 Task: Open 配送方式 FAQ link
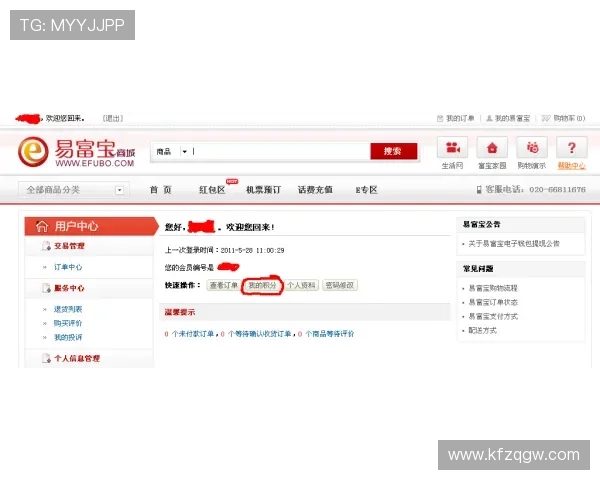(483, 330)
